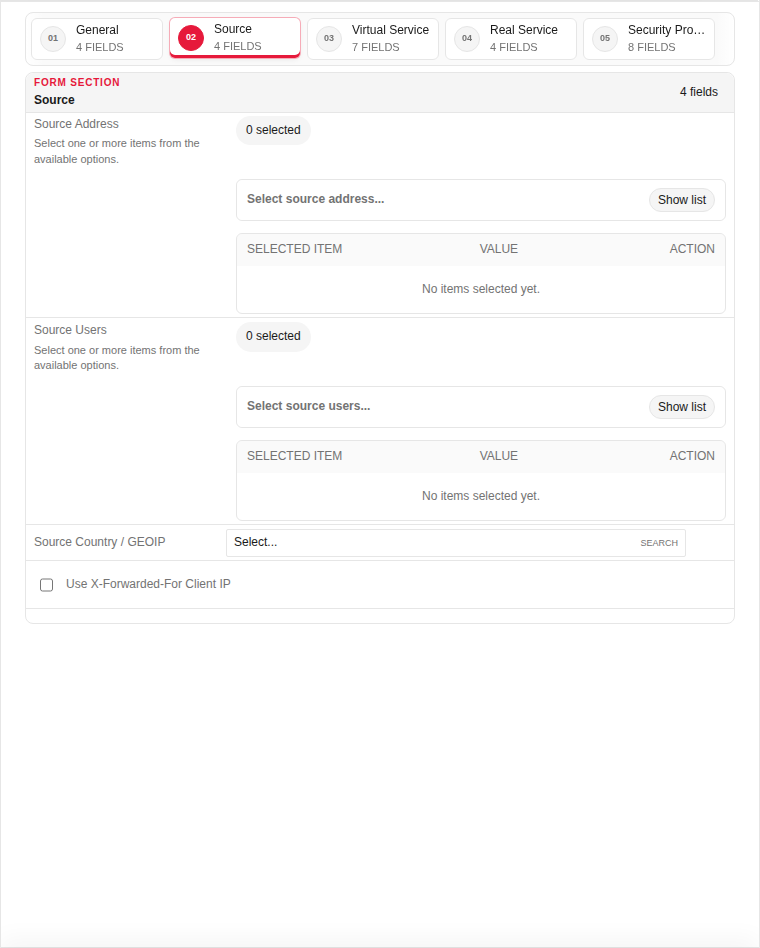Click SEARCH in the GEOIP selector
This screenshot has height=948, width=760.
pyautogui.click(x=659, y=543)
